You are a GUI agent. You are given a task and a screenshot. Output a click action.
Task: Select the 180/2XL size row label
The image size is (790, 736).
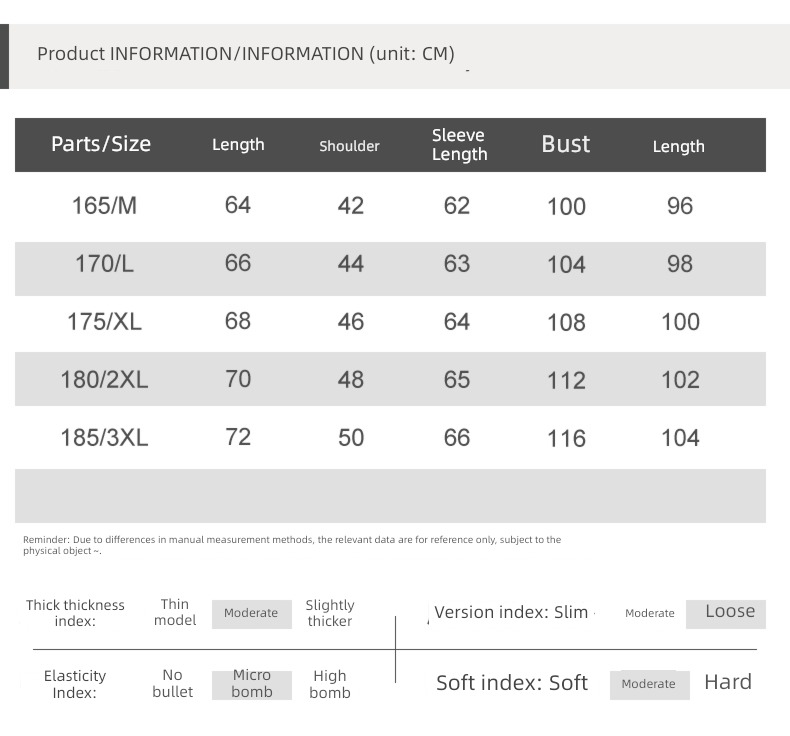(104, 380)
